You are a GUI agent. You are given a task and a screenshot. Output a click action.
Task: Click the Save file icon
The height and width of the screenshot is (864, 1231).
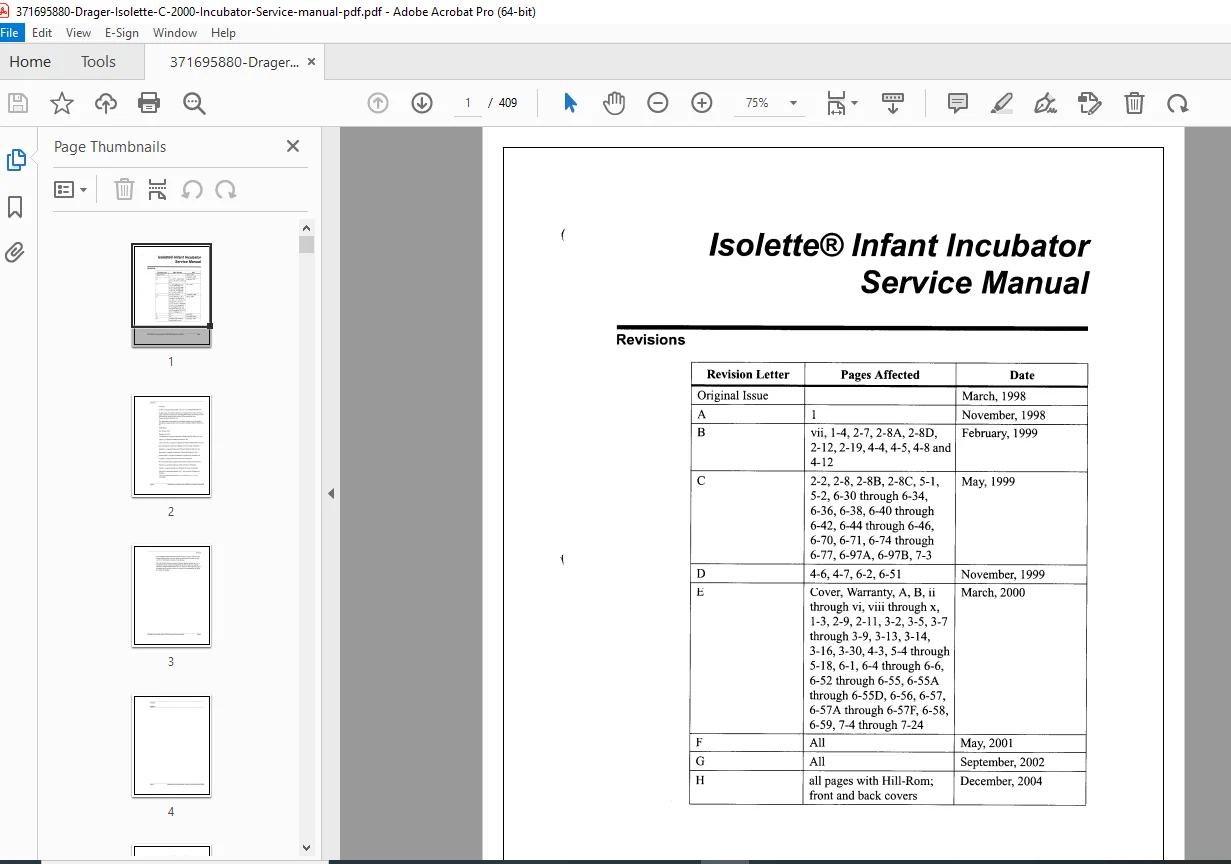click(x=18, y=103)
